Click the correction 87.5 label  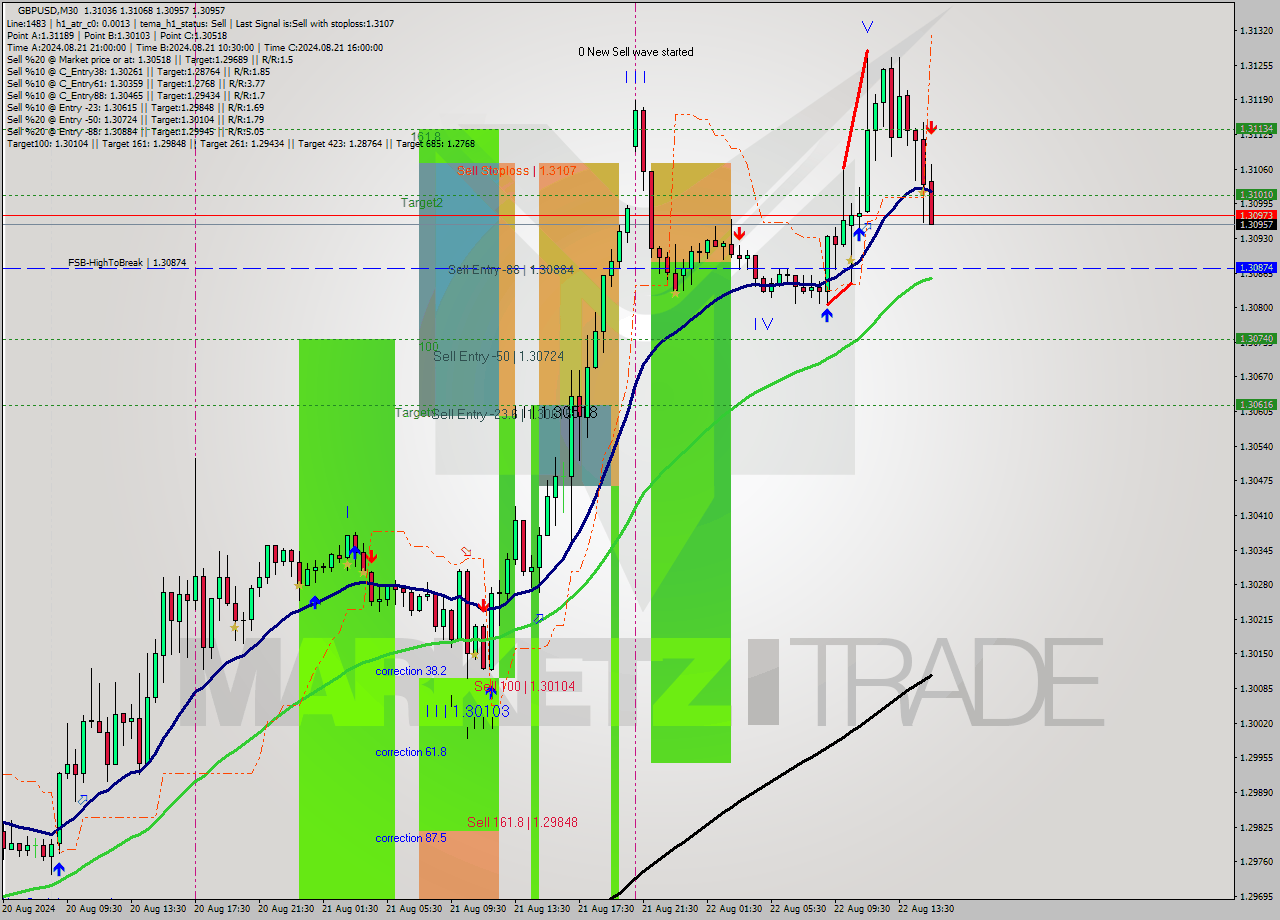pyautogui.click(x=411, y=838)
